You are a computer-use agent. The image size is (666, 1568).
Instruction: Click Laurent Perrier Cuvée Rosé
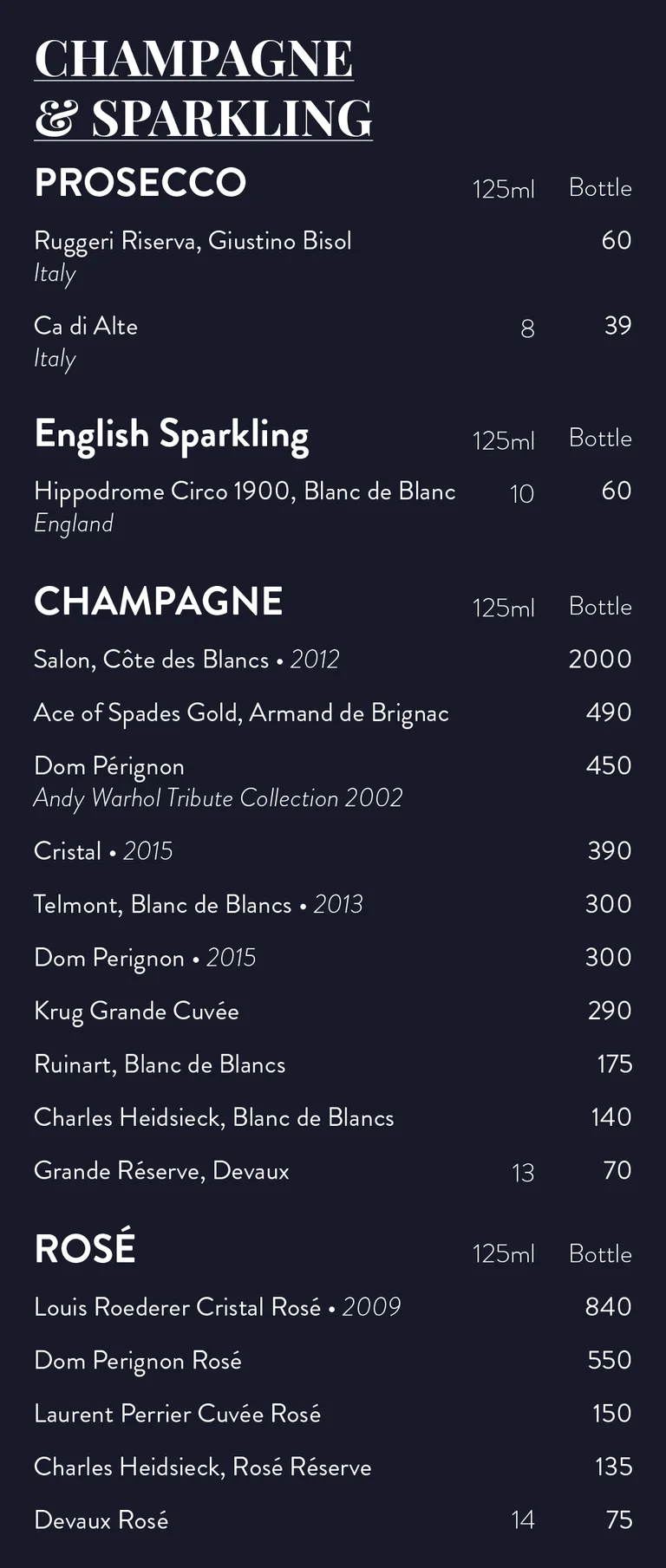[177, 1414]
